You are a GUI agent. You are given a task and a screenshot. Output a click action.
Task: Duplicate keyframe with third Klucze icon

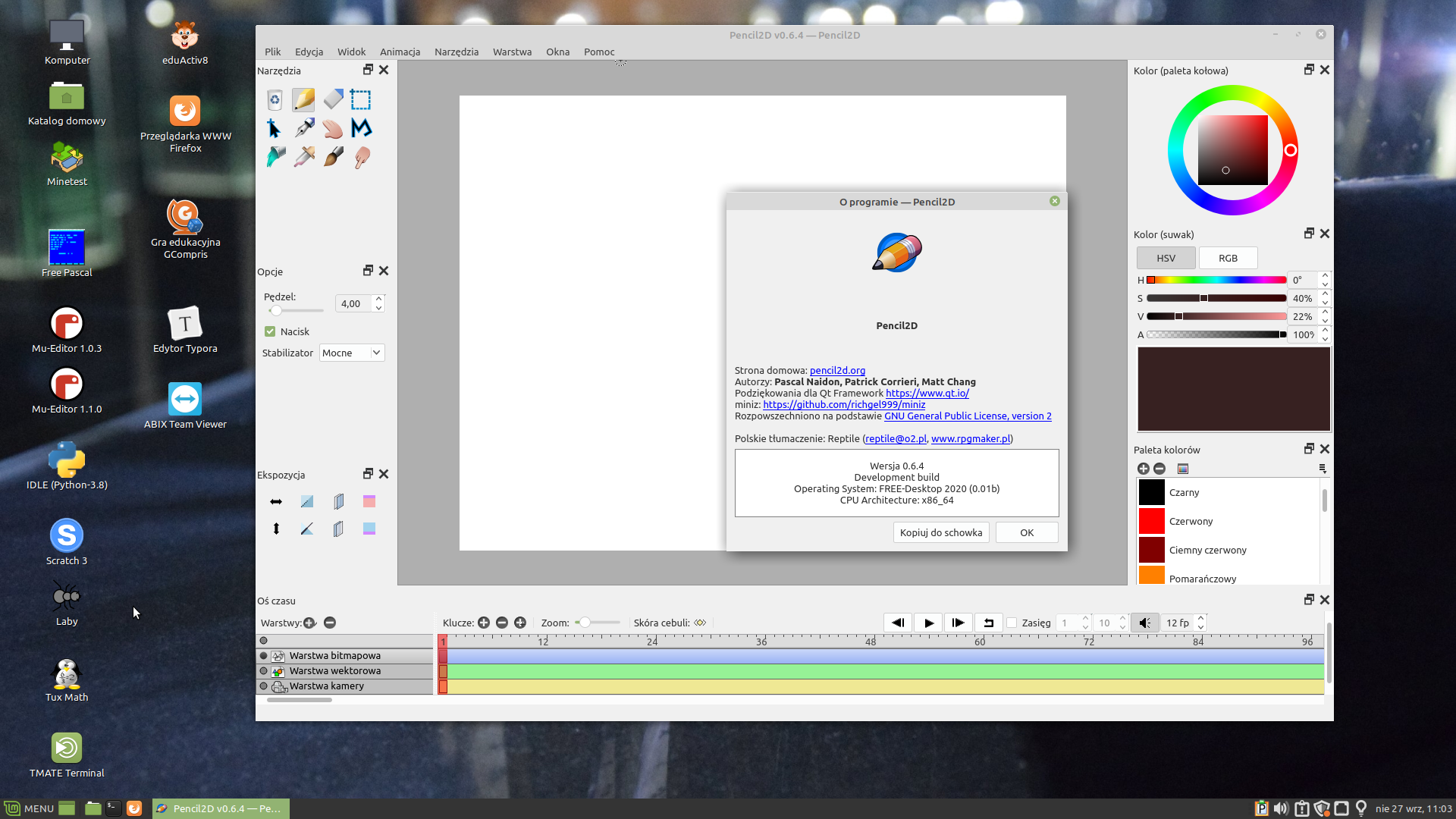click(520, 623)
